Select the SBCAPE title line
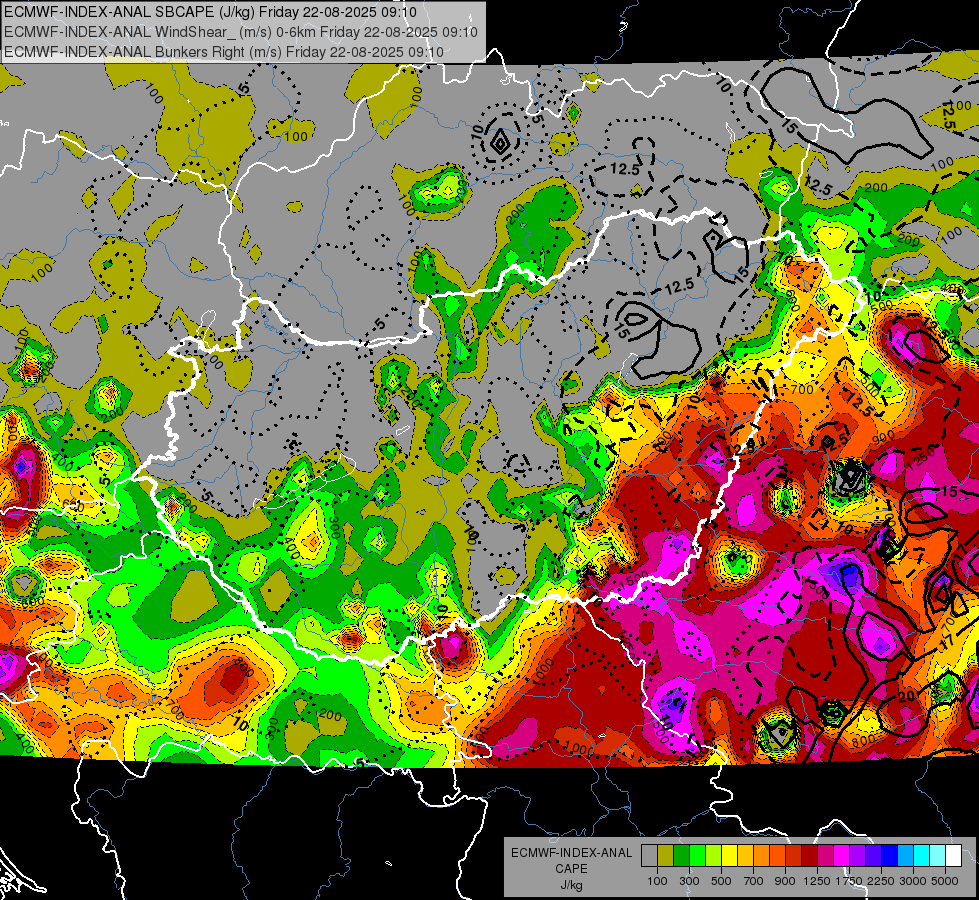 pos(210,12)
